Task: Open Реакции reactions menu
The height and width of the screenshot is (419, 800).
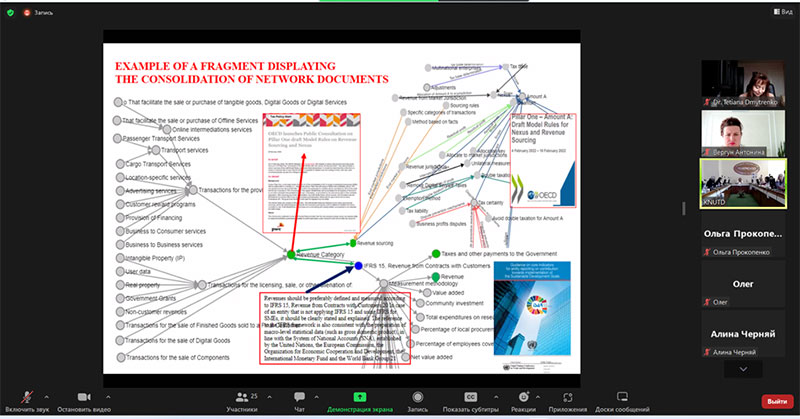Action: click(x=523, y=401)
